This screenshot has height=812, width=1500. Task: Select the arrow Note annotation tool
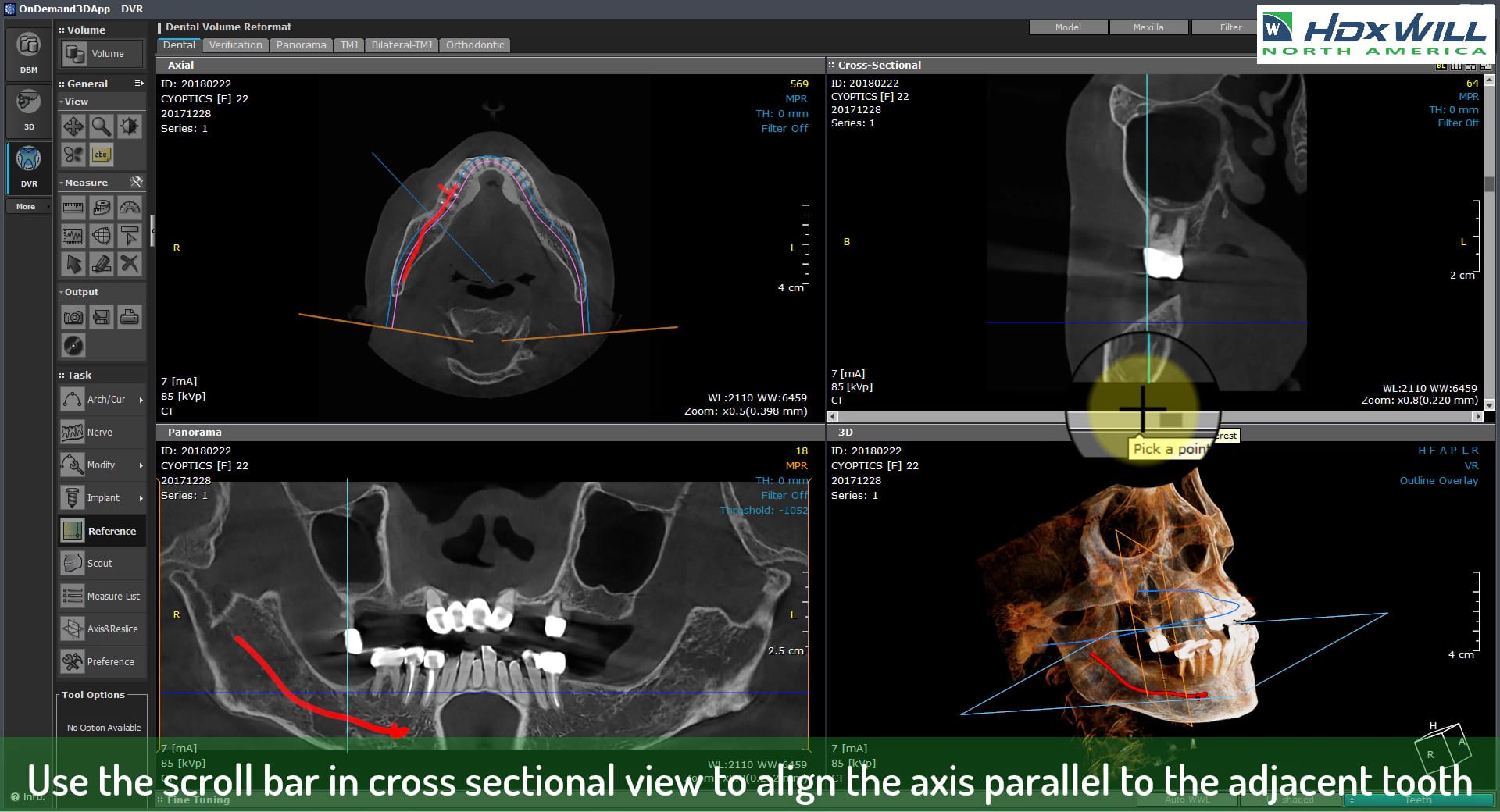130,236
